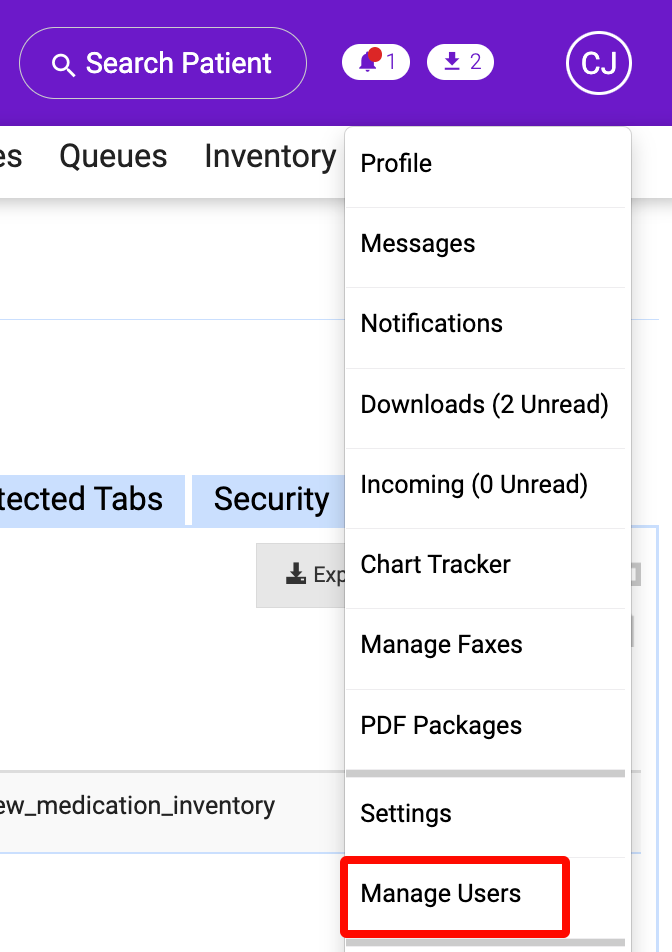This screenshot has height=952, width=672.
Task: Click the notification bell icon
Action: tap(369, 63)
